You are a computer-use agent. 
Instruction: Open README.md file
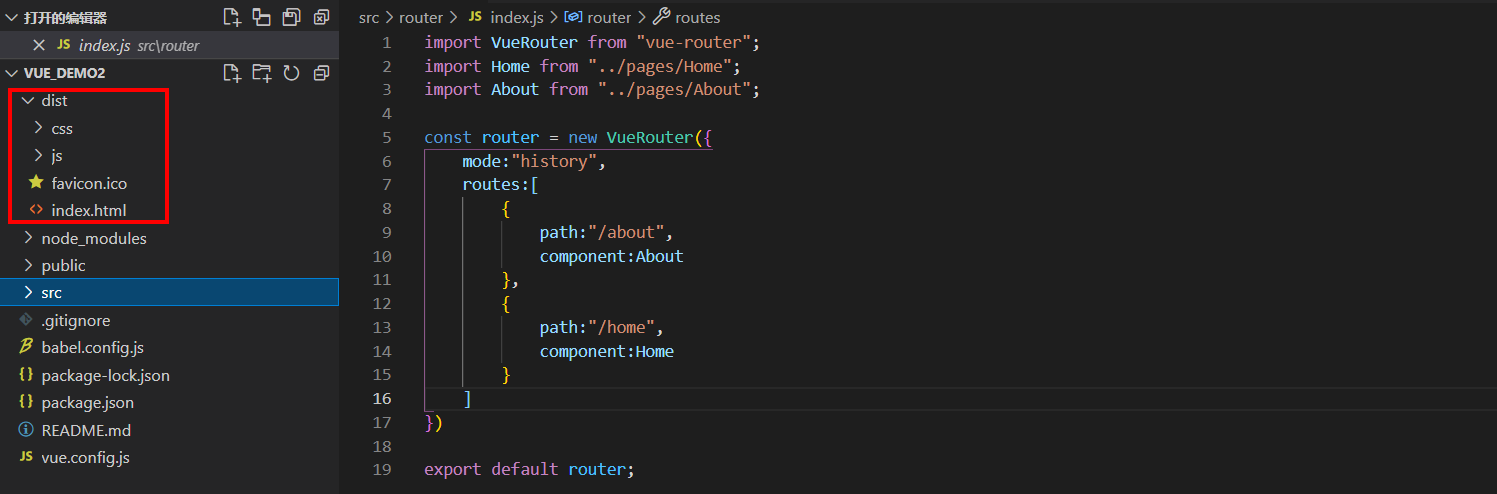[x=86, y=430]
